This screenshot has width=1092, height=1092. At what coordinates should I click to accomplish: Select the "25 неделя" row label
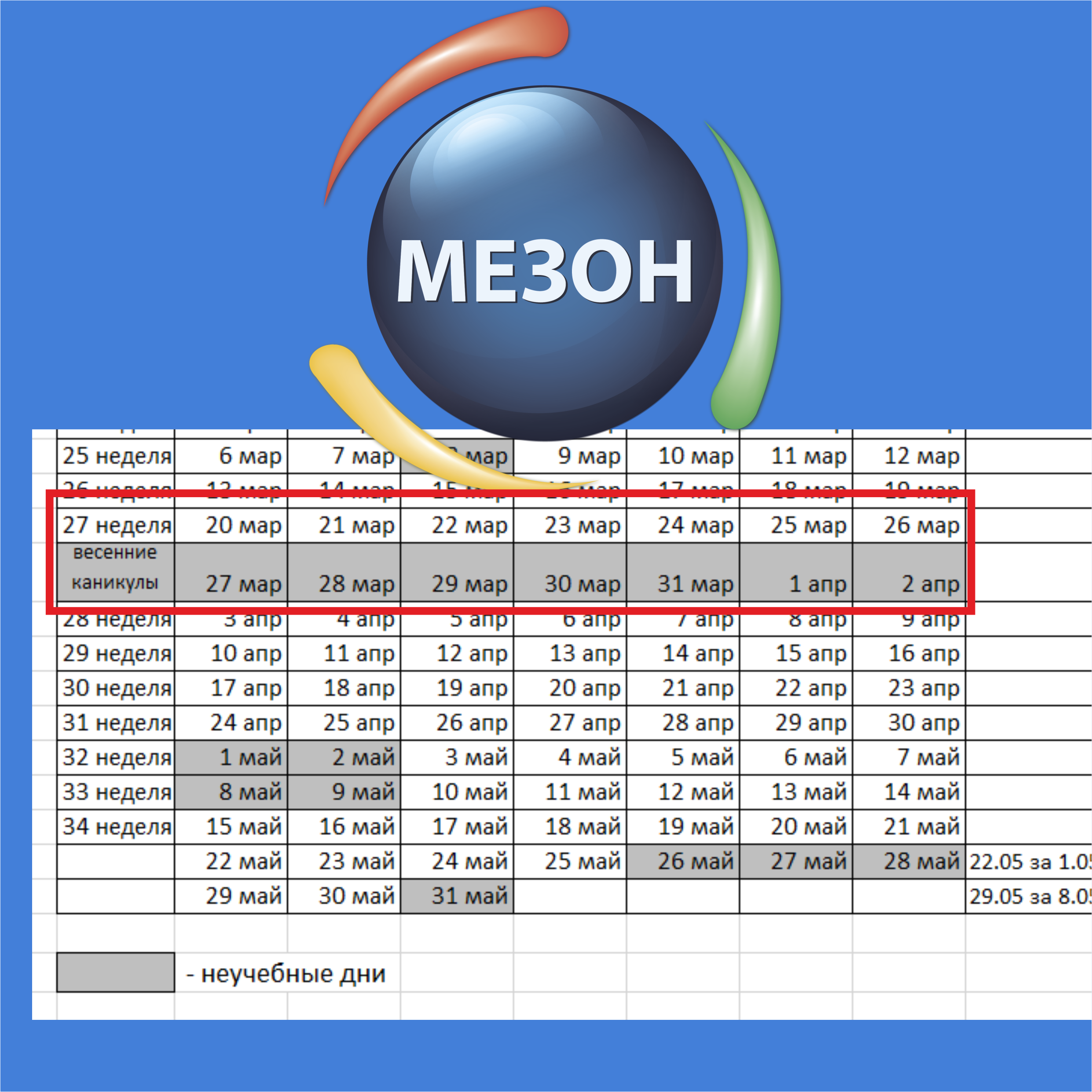click(x=116, y=456)
